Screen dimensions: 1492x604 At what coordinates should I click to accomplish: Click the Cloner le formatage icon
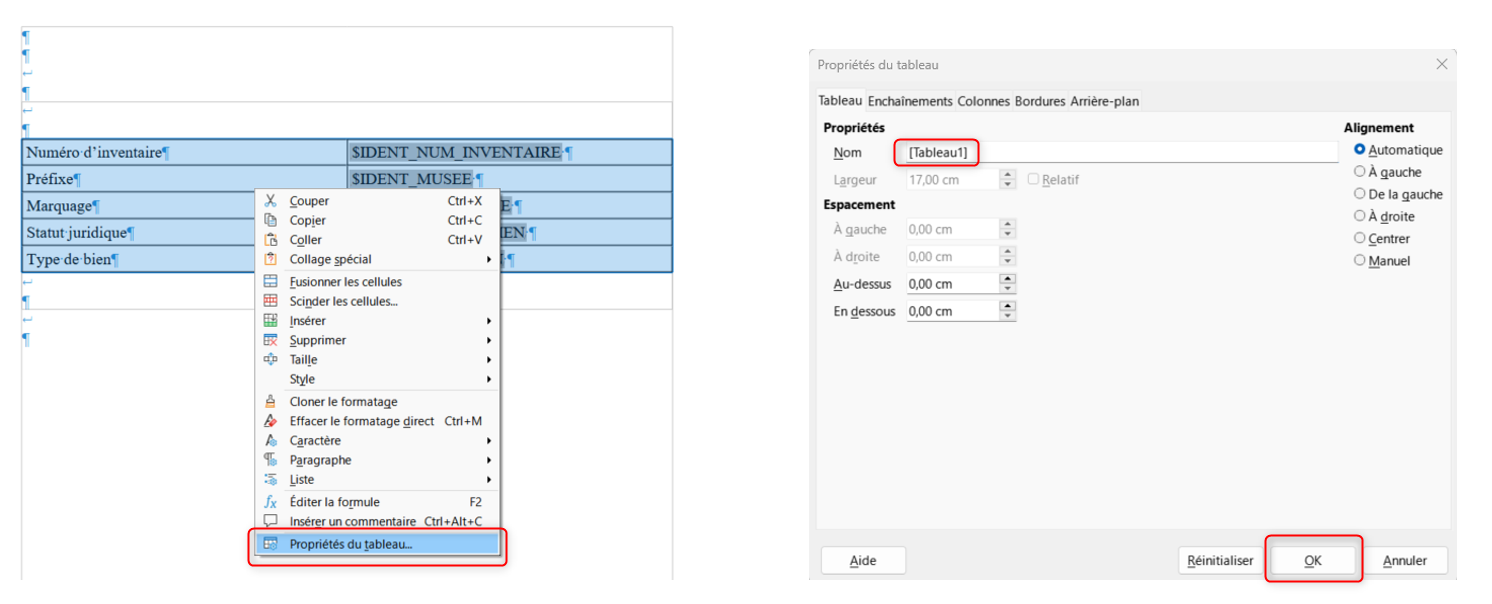coord(270,402)
